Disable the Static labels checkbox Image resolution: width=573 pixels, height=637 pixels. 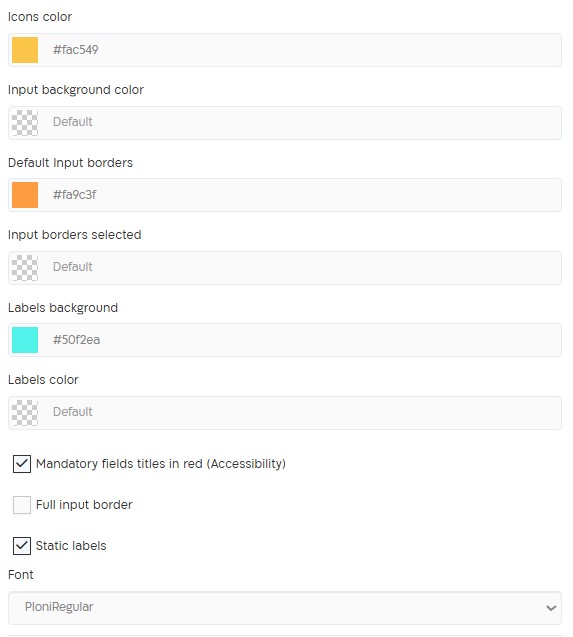pyautogui.click(x=22, y=546)
